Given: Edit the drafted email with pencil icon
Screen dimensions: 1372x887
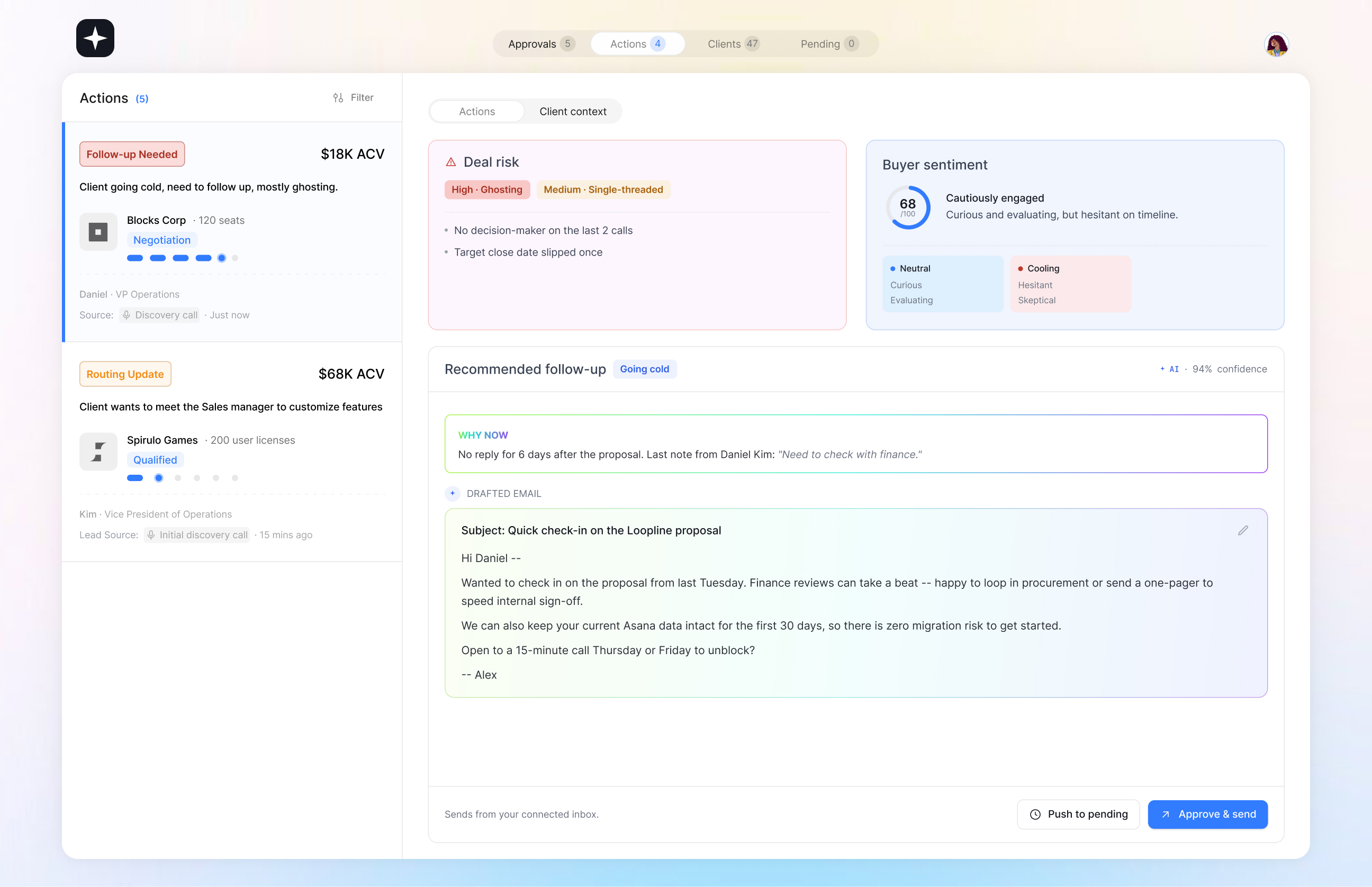Looking at the screenshot, I should point(1243,530).
